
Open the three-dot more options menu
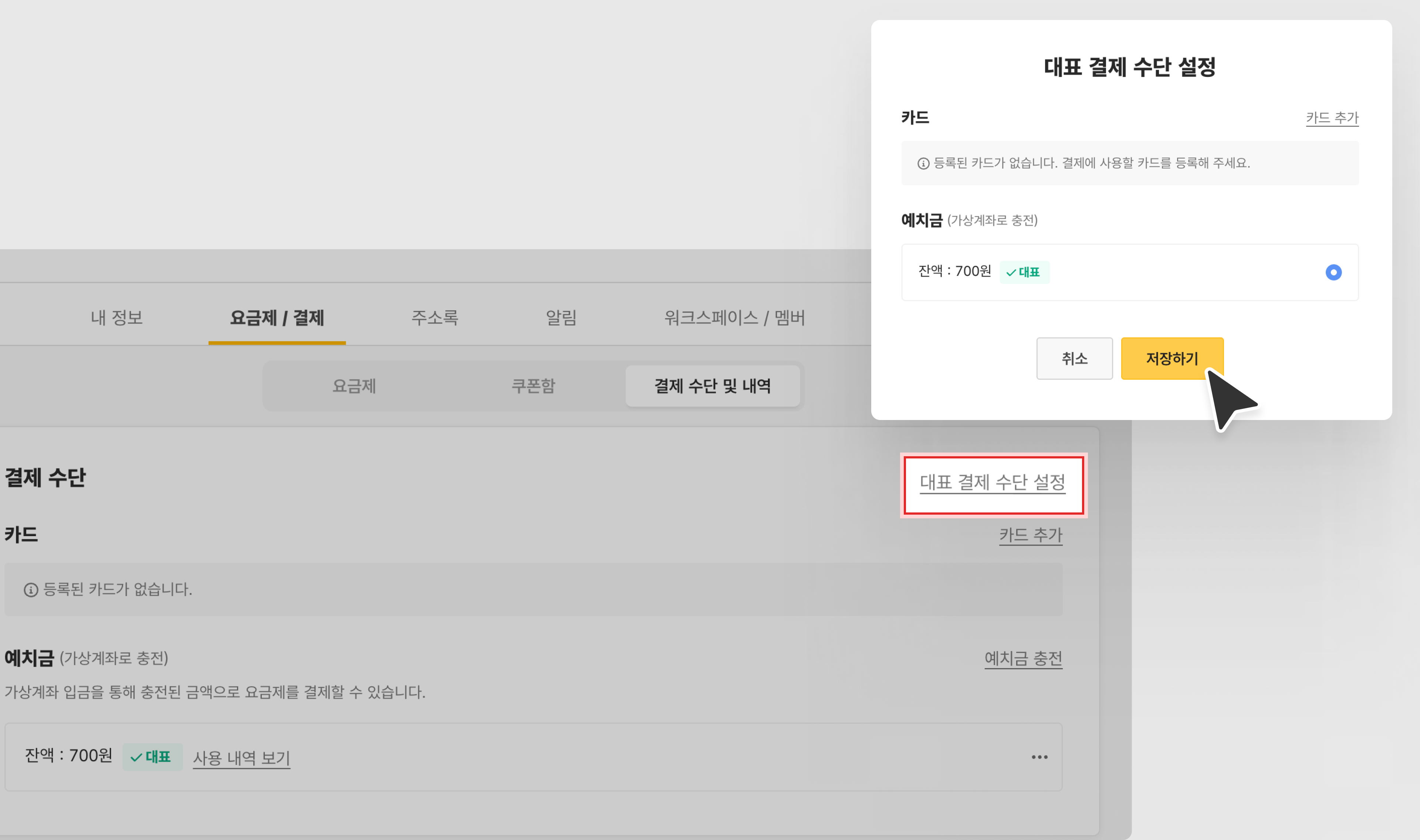[x=1039, y=757]
